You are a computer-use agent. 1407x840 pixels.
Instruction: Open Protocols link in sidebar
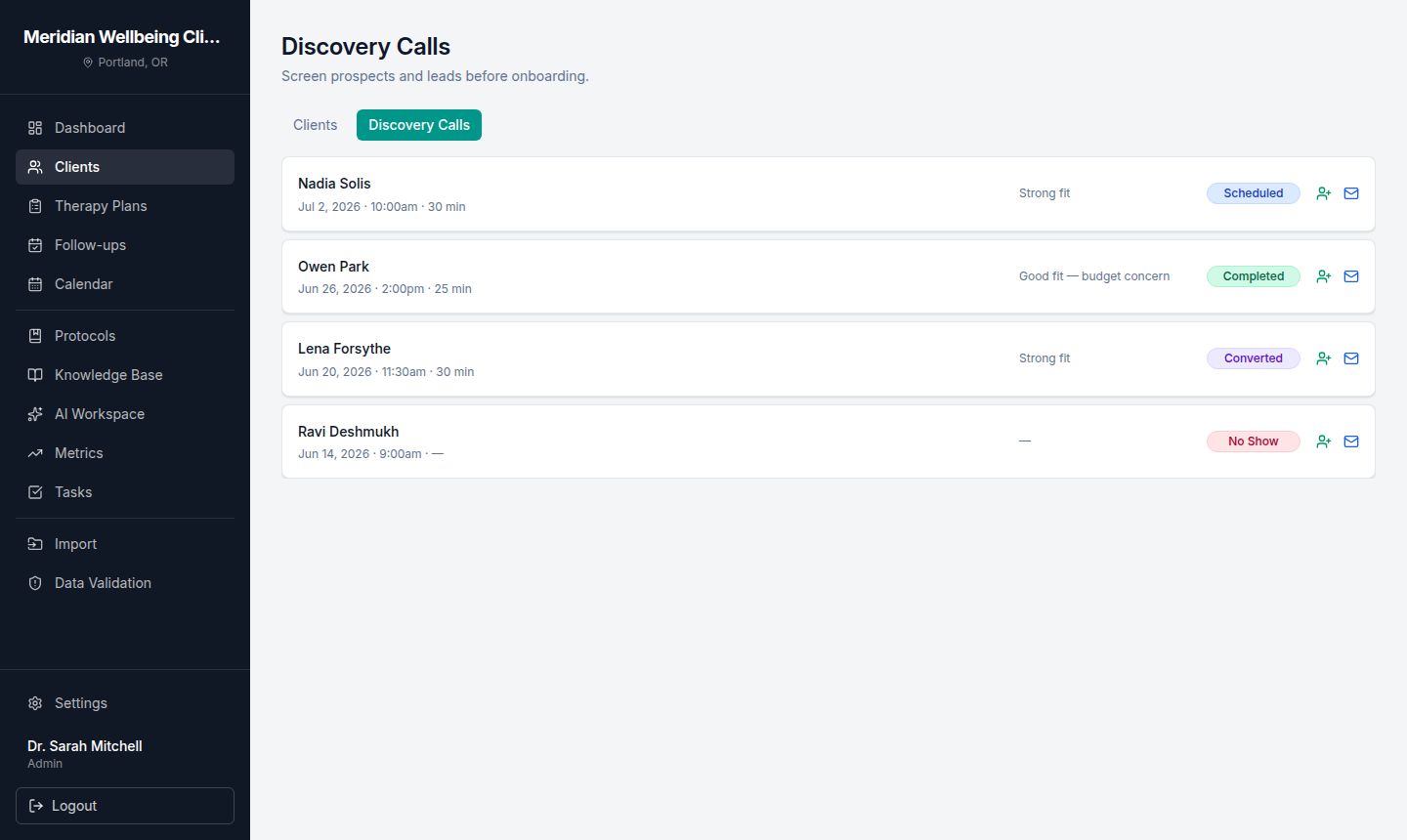(x=125, y=336)
